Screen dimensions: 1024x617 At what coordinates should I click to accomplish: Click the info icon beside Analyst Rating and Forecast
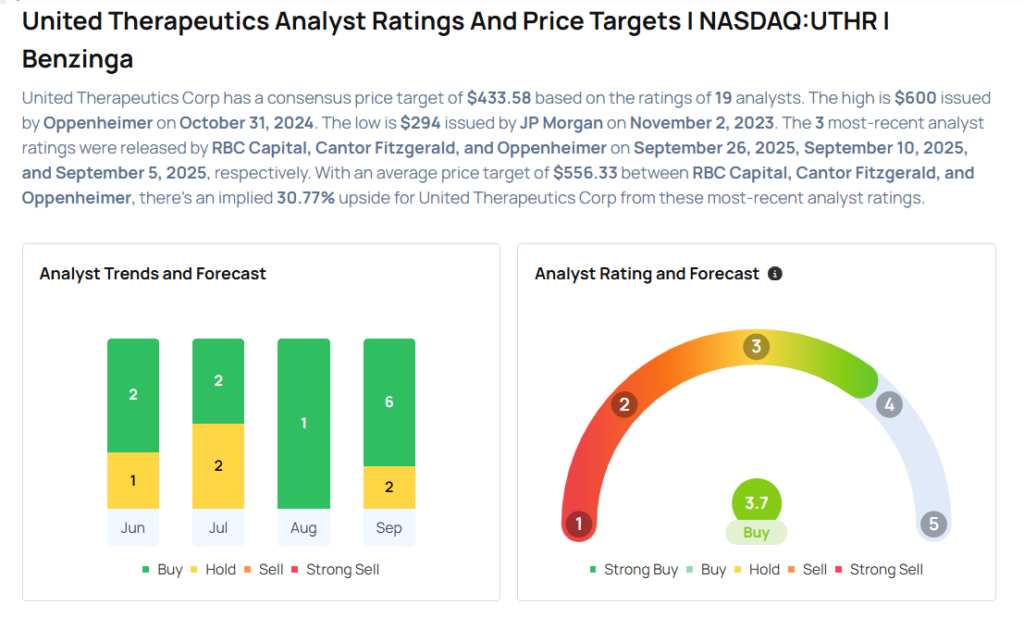(775, 273)
